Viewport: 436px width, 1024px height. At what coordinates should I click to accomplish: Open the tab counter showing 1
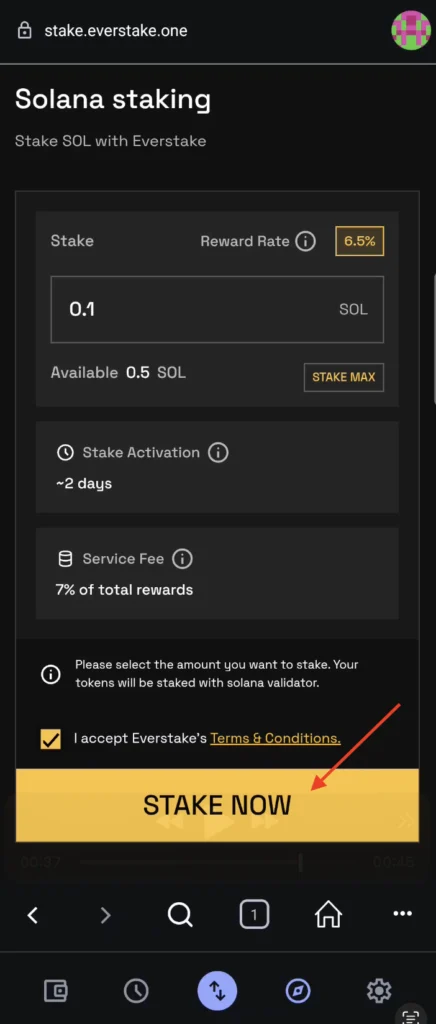tap(255, 914)
